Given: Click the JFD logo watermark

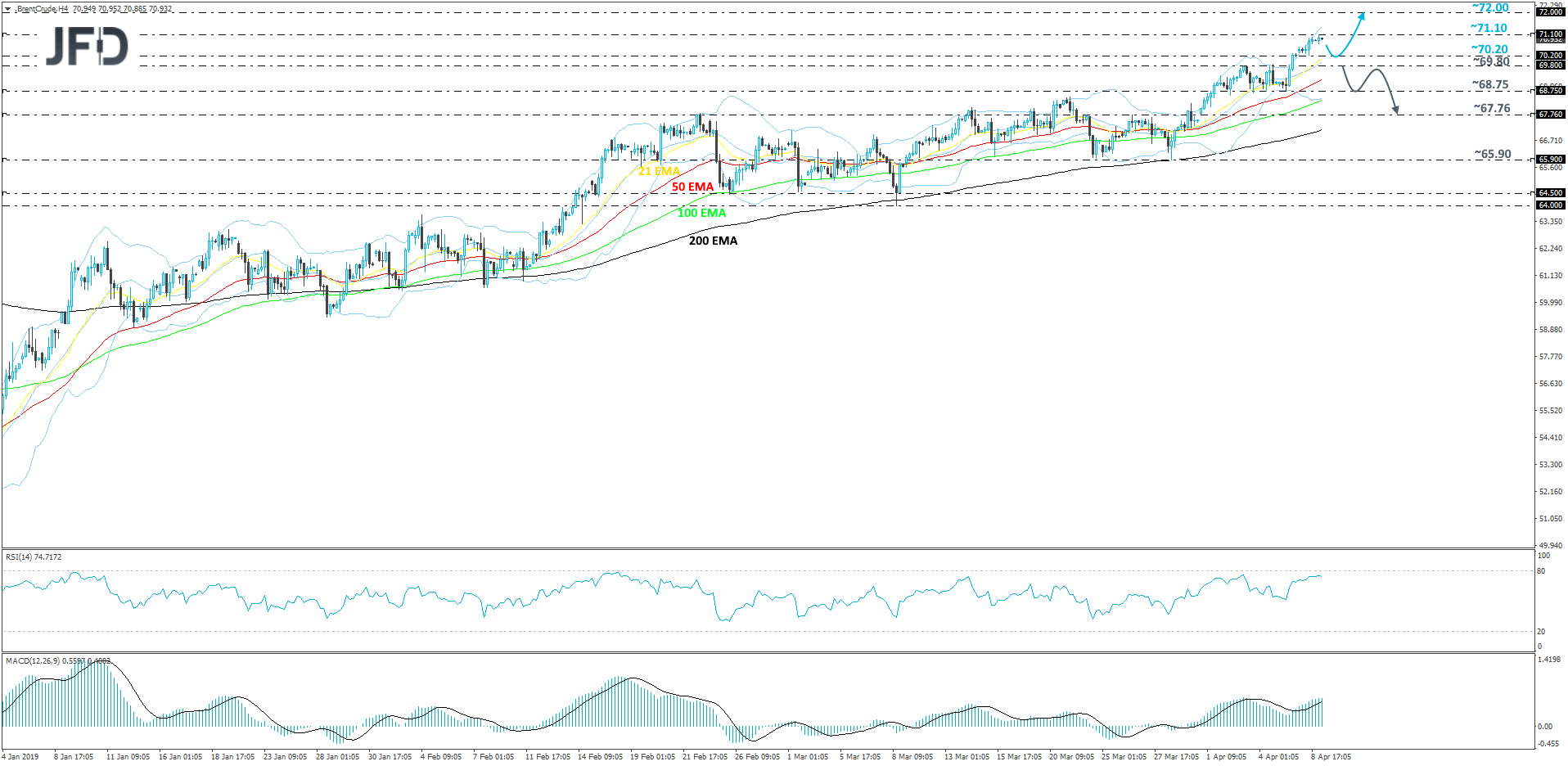Looking at the screenshot, I should 86,47.
